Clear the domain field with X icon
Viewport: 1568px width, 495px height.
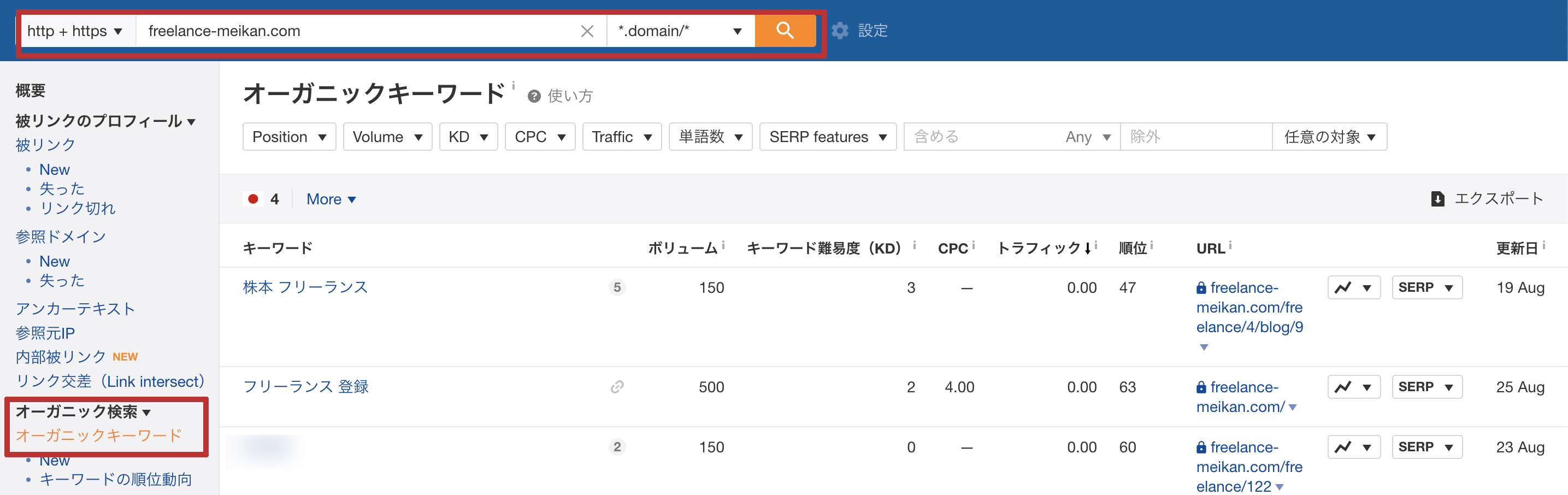(x=587, y=31)
